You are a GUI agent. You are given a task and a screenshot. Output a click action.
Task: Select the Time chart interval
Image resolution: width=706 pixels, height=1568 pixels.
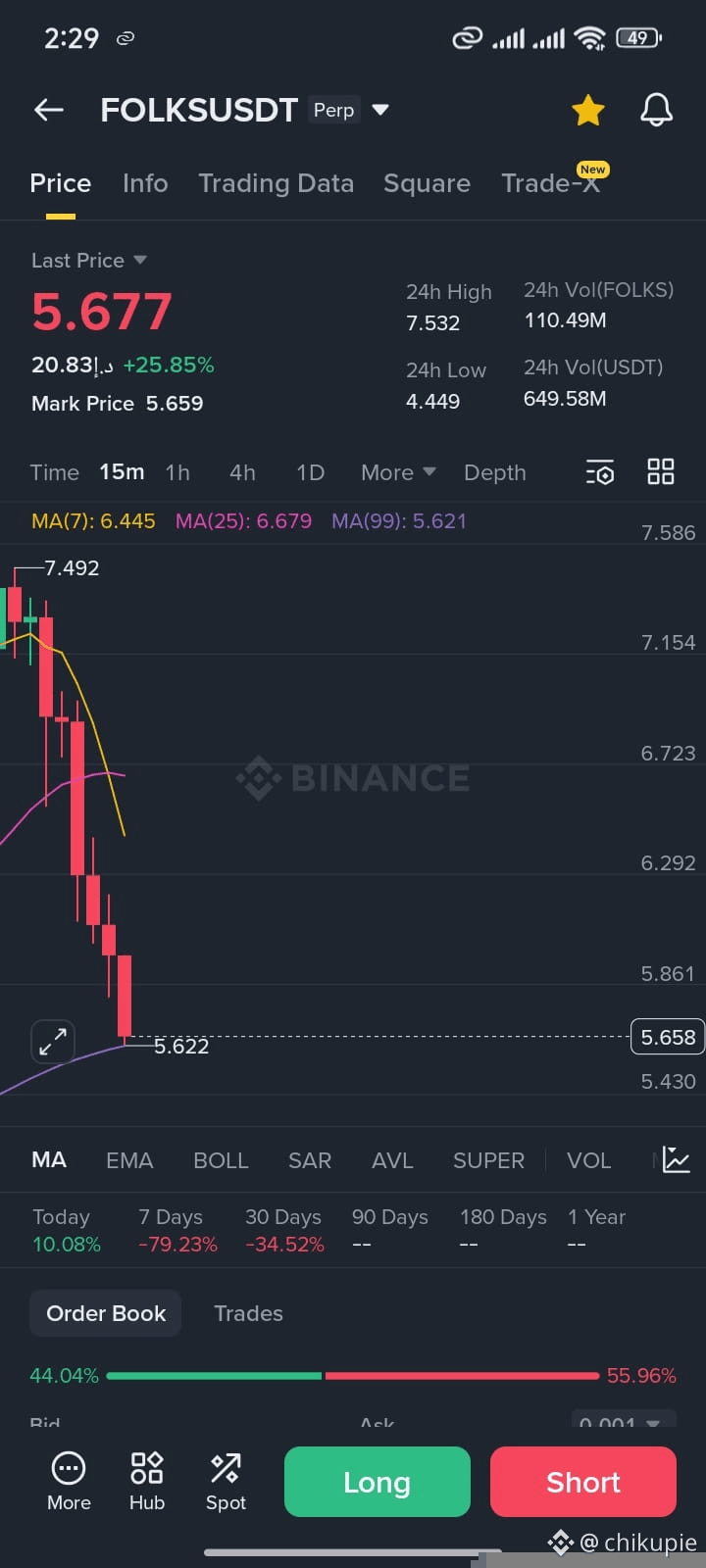coord(54,472)
